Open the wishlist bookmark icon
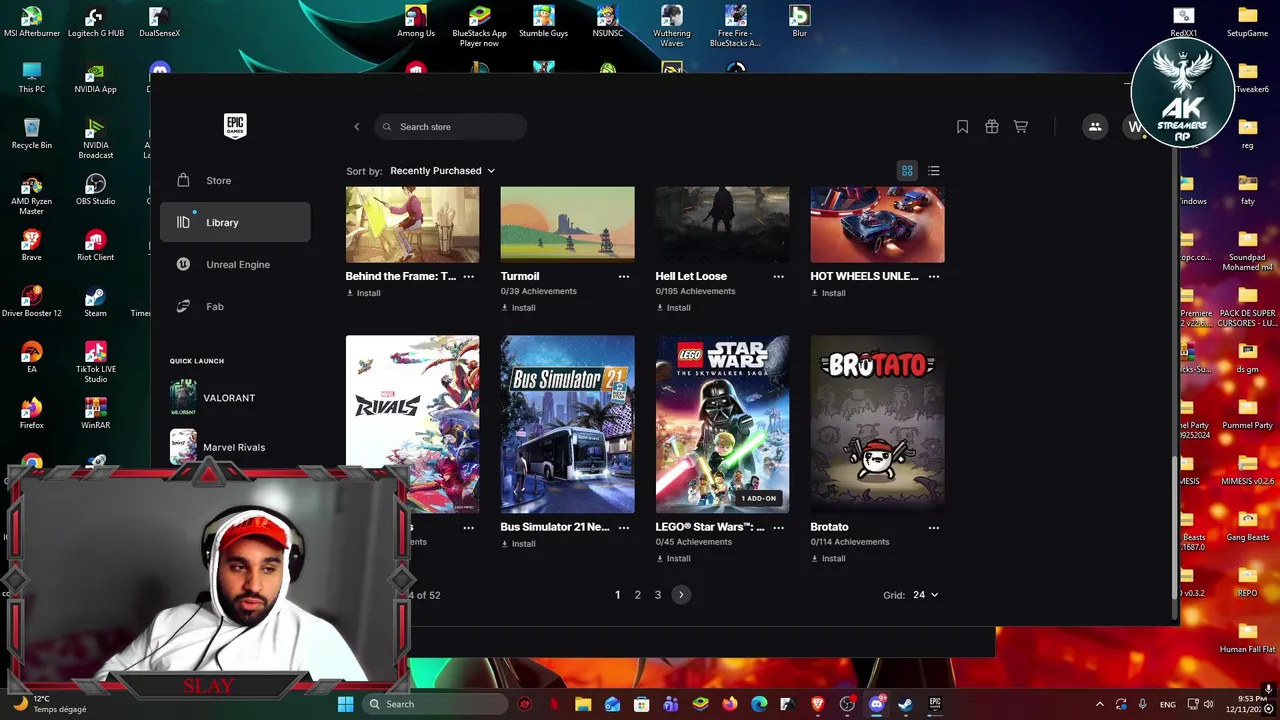Screen dimensions: 1280x720 [x=962, y=127]
